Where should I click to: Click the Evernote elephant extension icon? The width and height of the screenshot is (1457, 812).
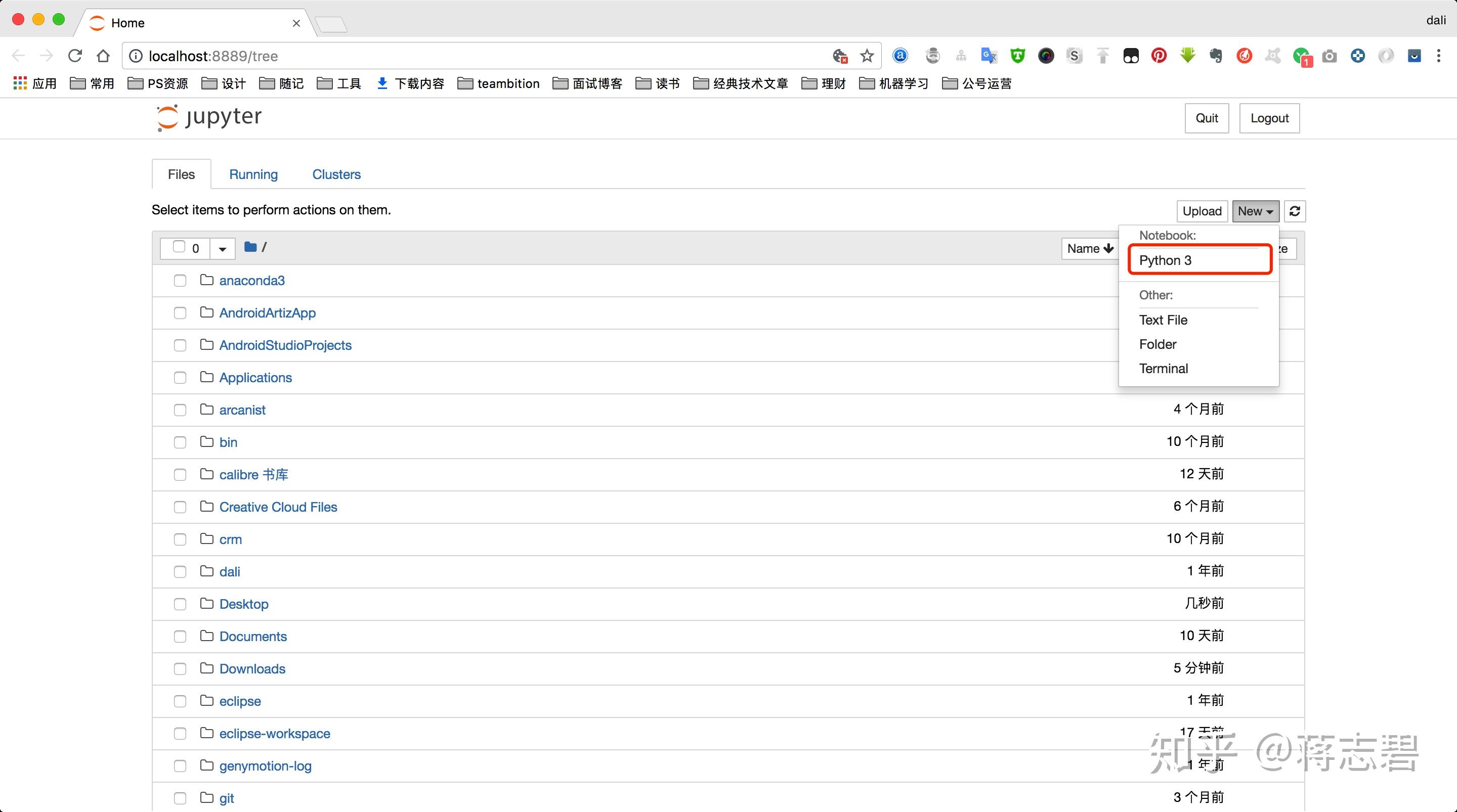pos(1216,56)
